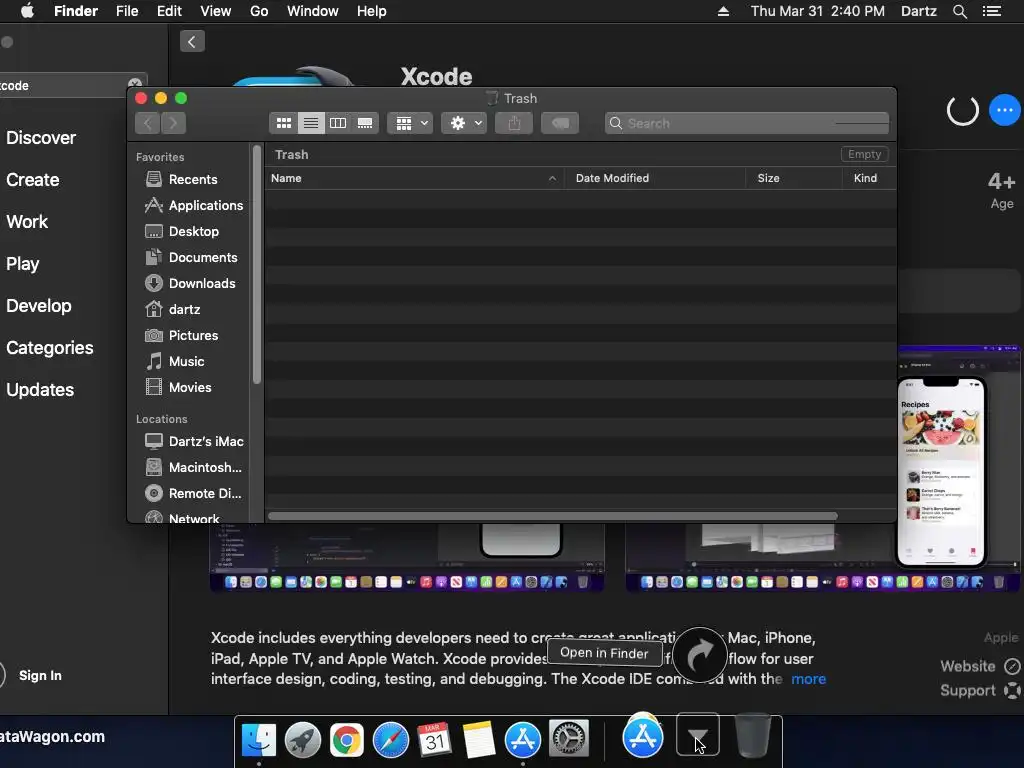The image size is (1024, 768).
Task: Select Remote Disc in Locations
Action: pos(193,494)
